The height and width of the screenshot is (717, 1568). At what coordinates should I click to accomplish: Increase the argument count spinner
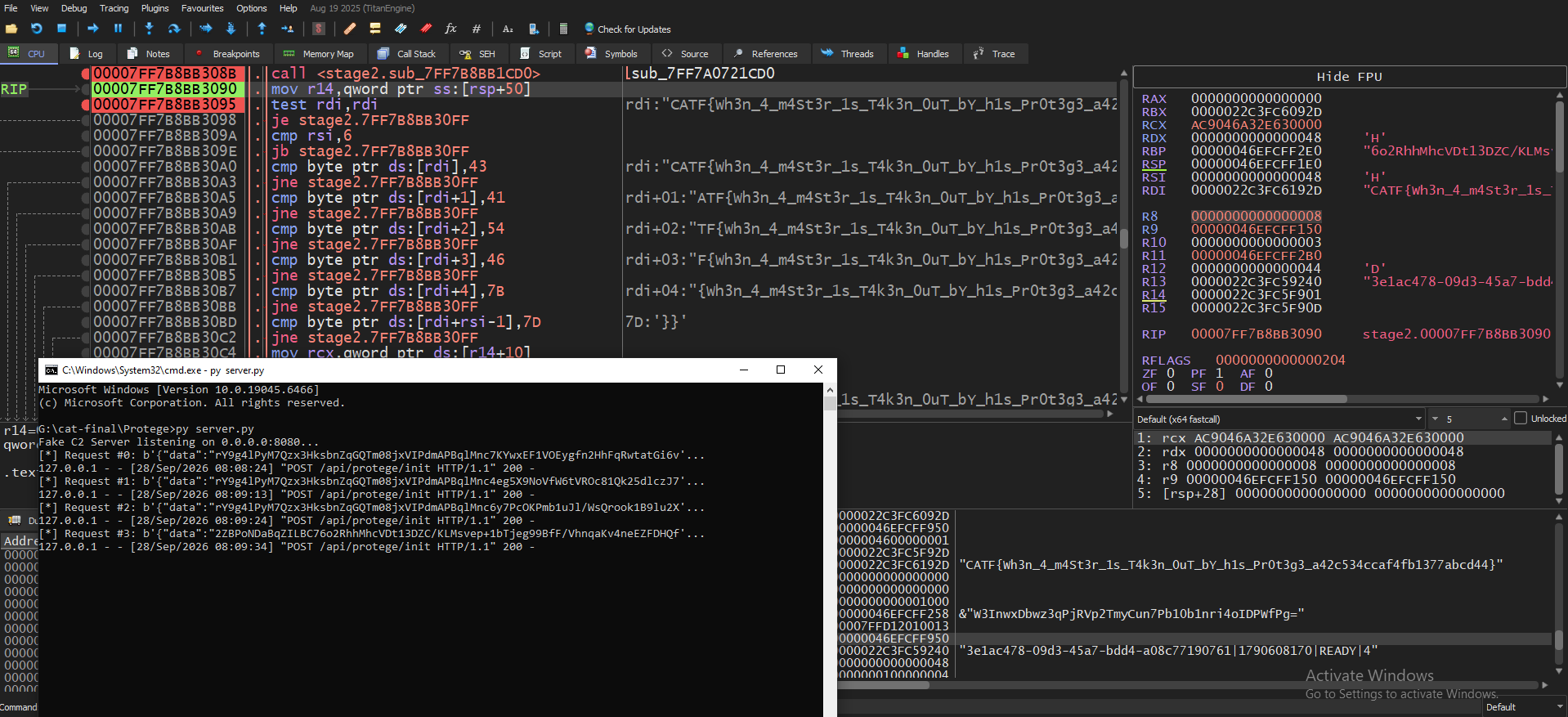(1504, 419)
